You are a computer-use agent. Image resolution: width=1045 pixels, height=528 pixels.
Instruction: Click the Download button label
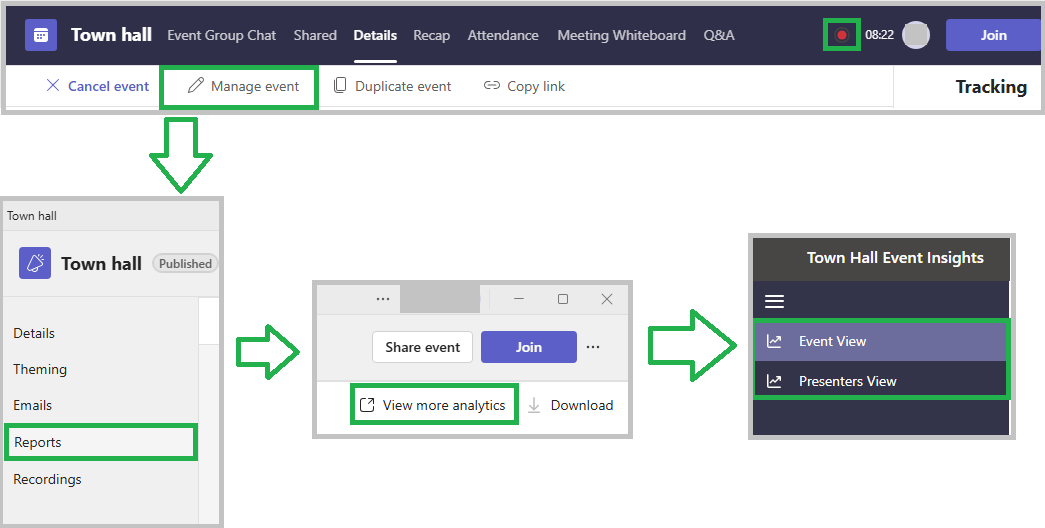tap(582, 405)
